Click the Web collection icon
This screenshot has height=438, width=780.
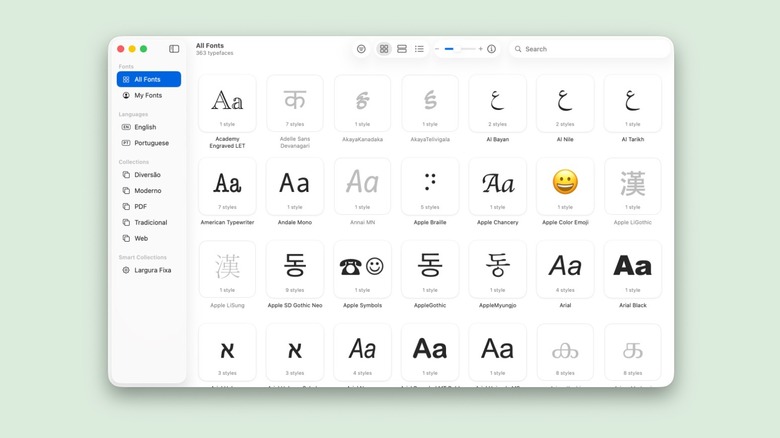[x=126, y=238]
